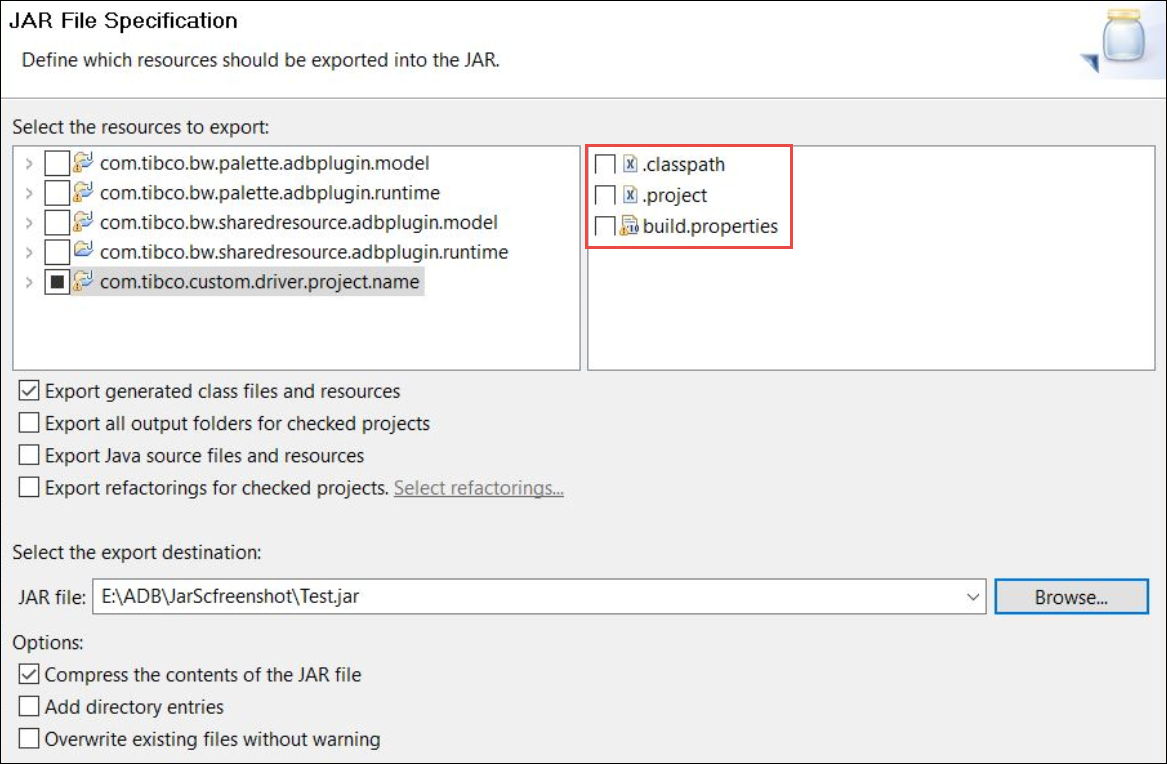Check the com.tibco.bw.palette.adbplugin.runtime project checkbox
The width and height of the screenshot is (1167, 764).
click(x=58, y=192)
